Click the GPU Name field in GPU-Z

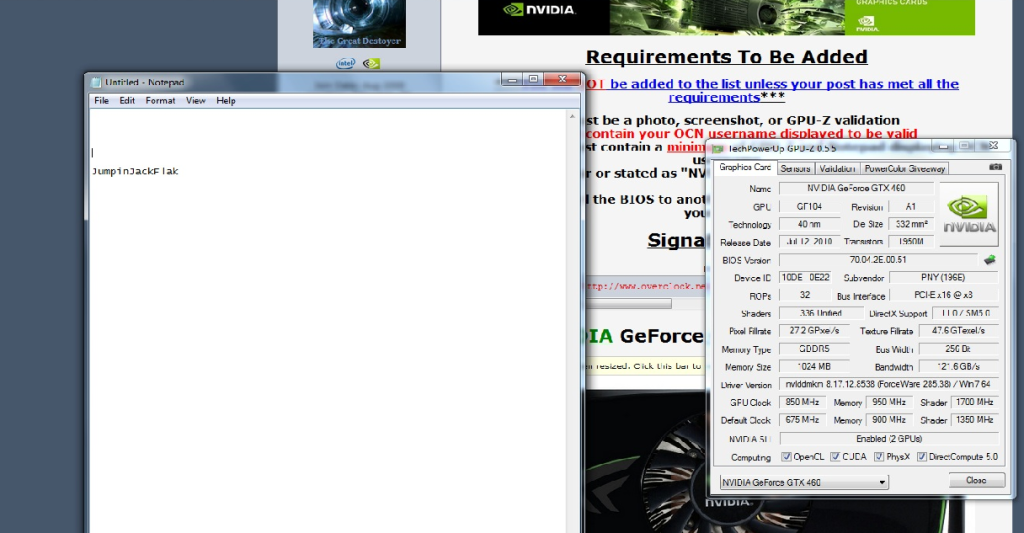856,188
